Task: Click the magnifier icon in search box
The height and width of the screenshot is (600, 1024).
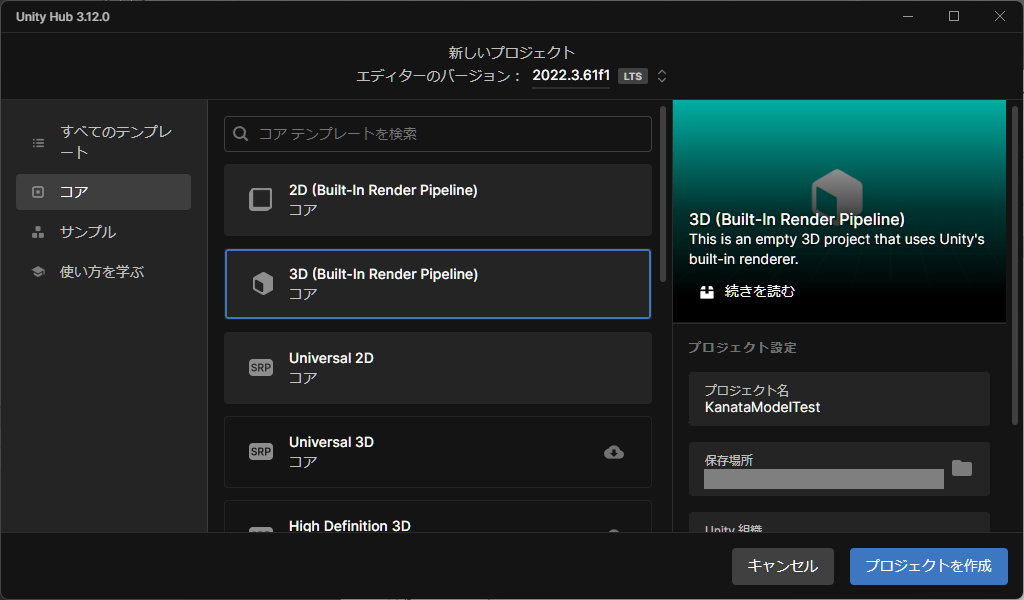Action: click(240, 134)
